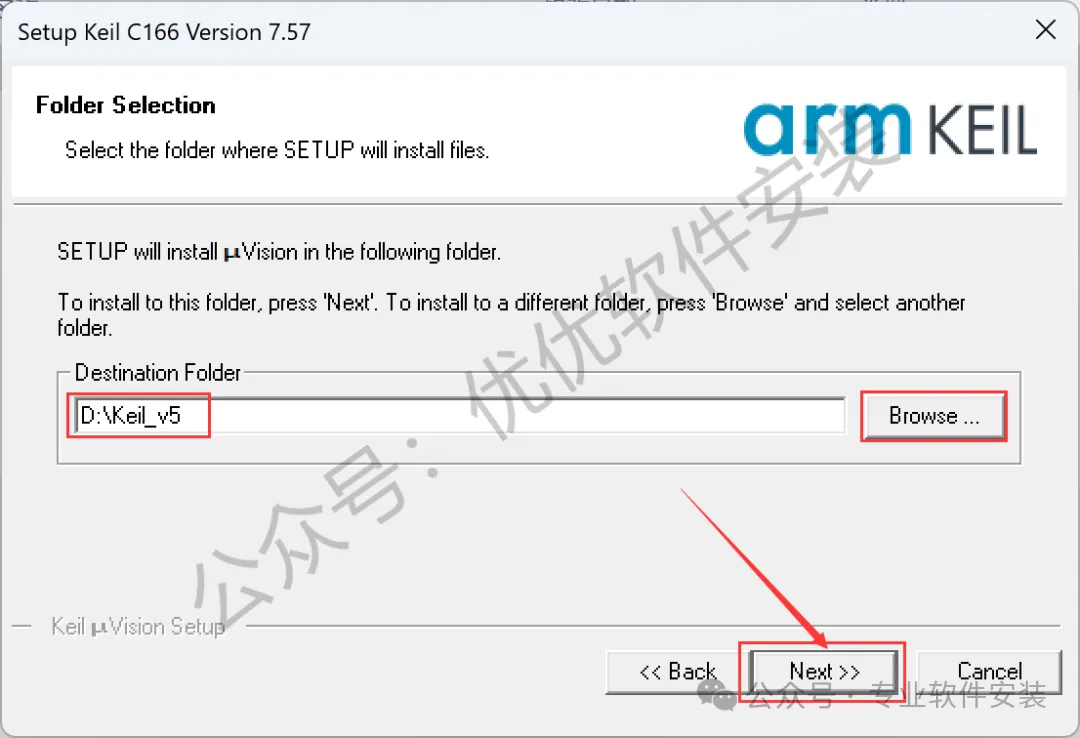The image size is (1080, 738).
Task: Go to previous step with << Back
Action: tap(677, 671)
